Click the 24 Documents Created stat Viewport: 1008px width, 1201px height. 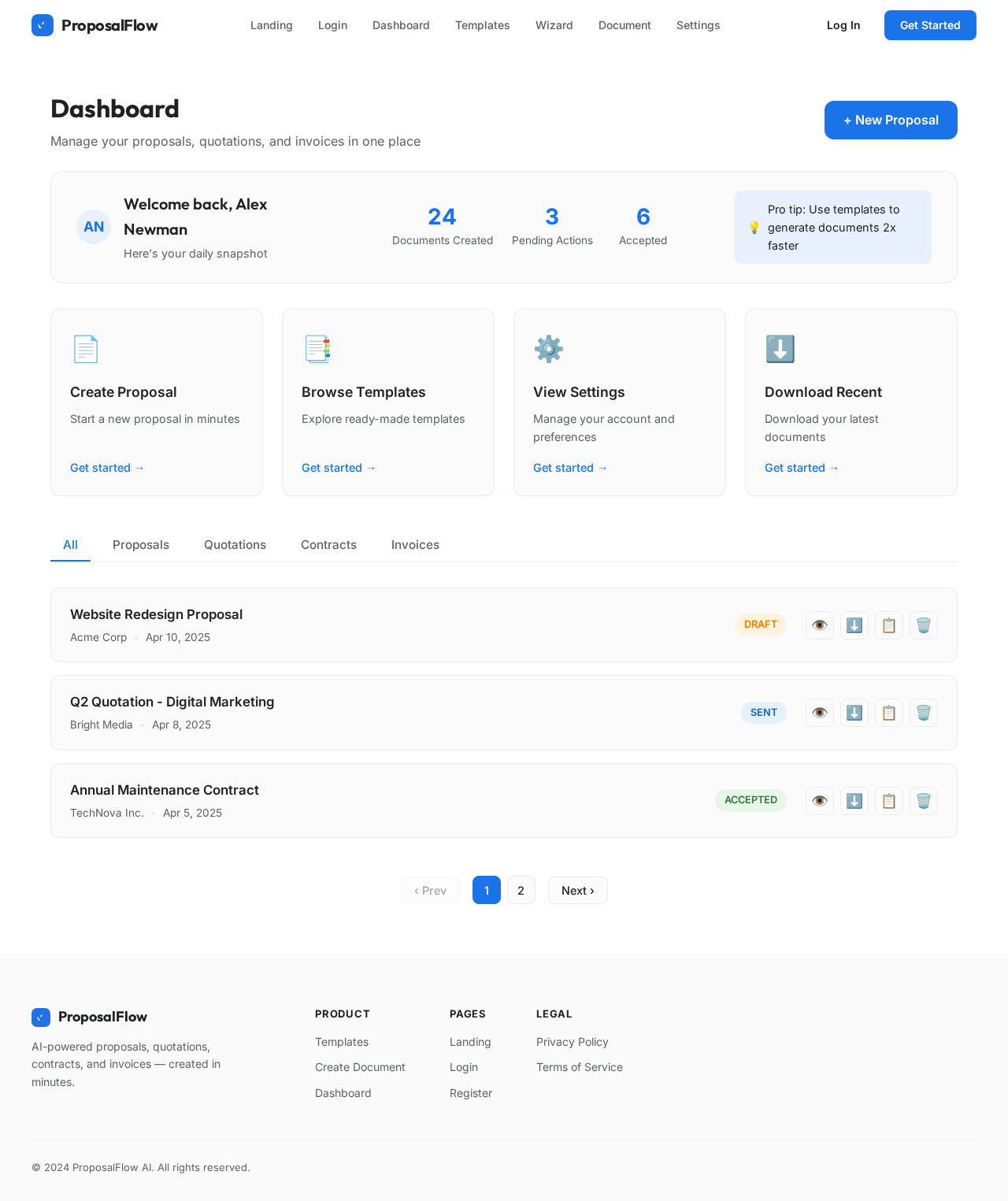point(443,227)
